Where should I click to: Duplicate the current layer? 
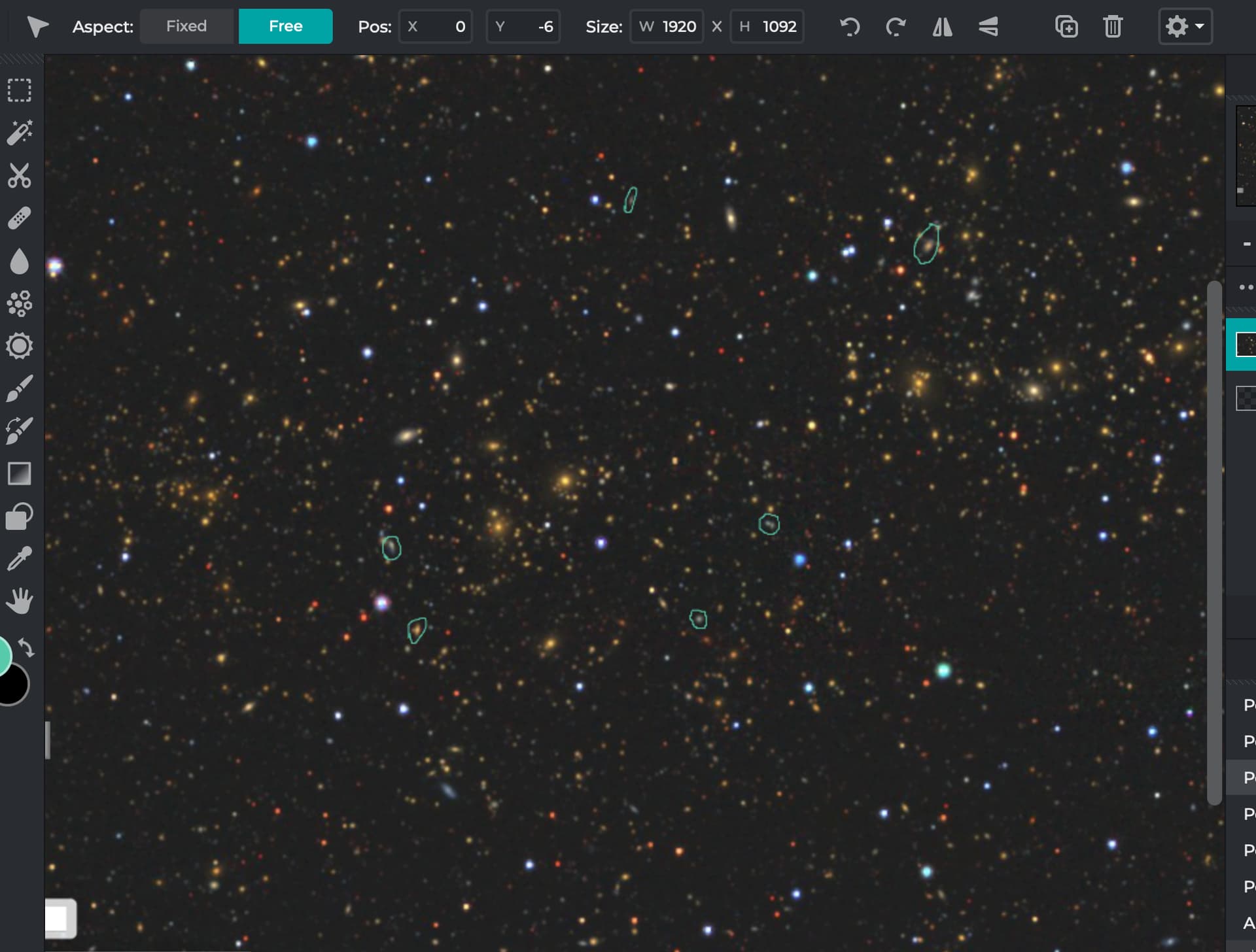(1066, 27)
